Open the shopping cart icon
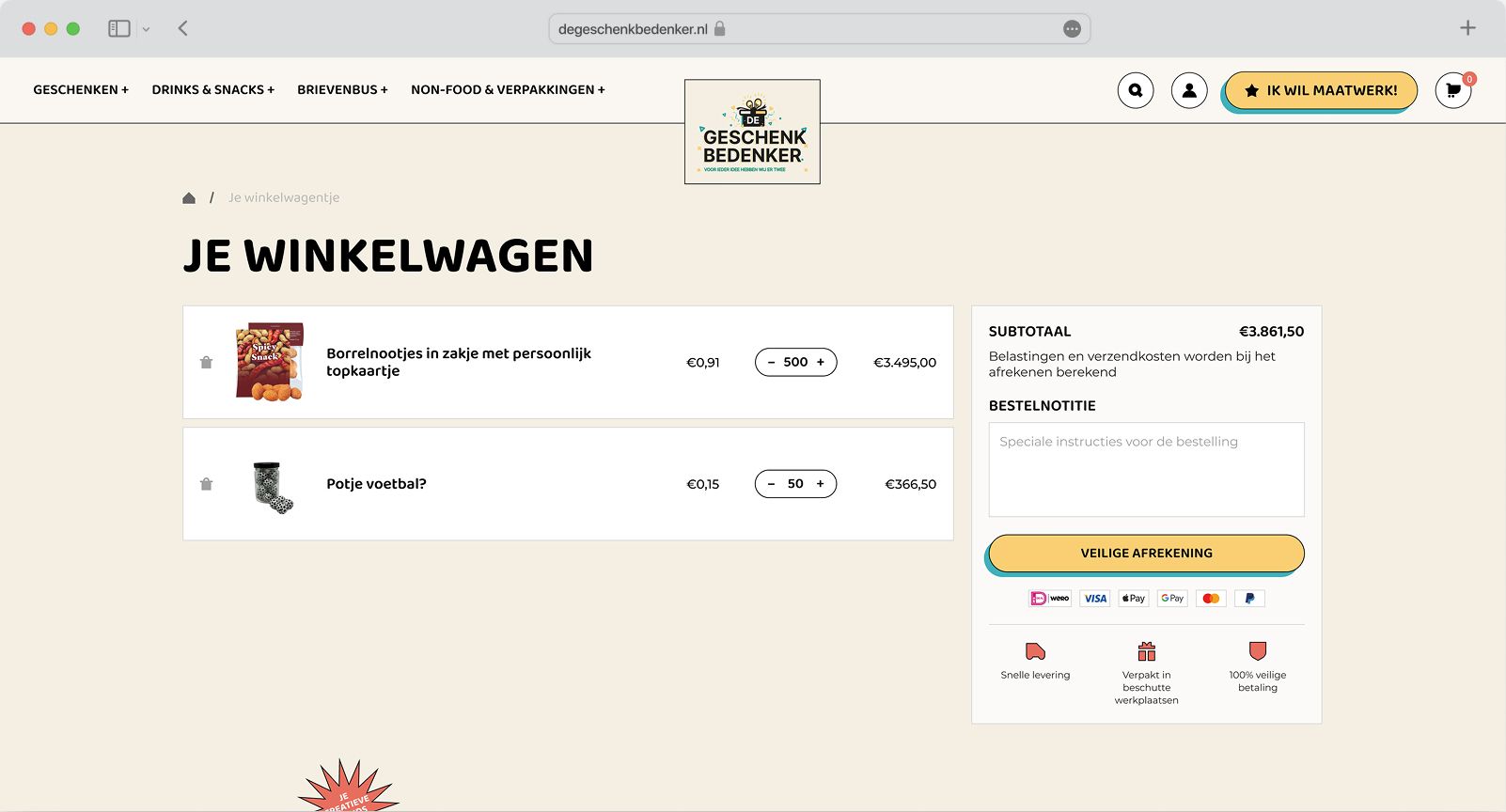The height and width of the screenshot is (812, 1506). tap(1453, 90)
